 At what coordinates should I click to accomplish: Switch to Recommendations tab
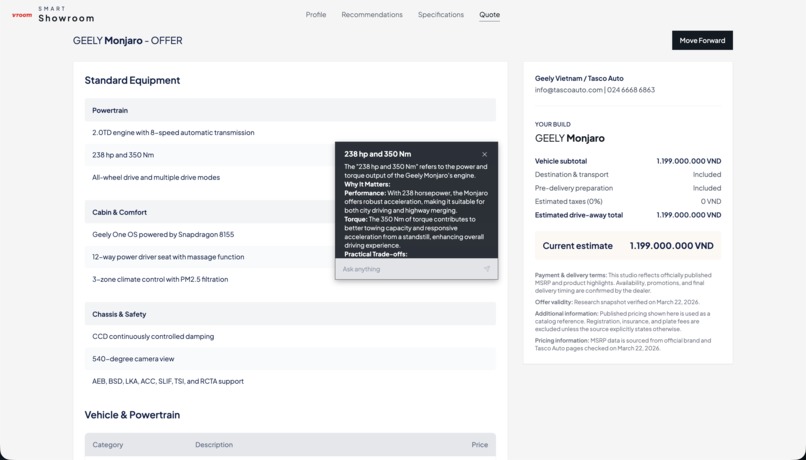372,14
